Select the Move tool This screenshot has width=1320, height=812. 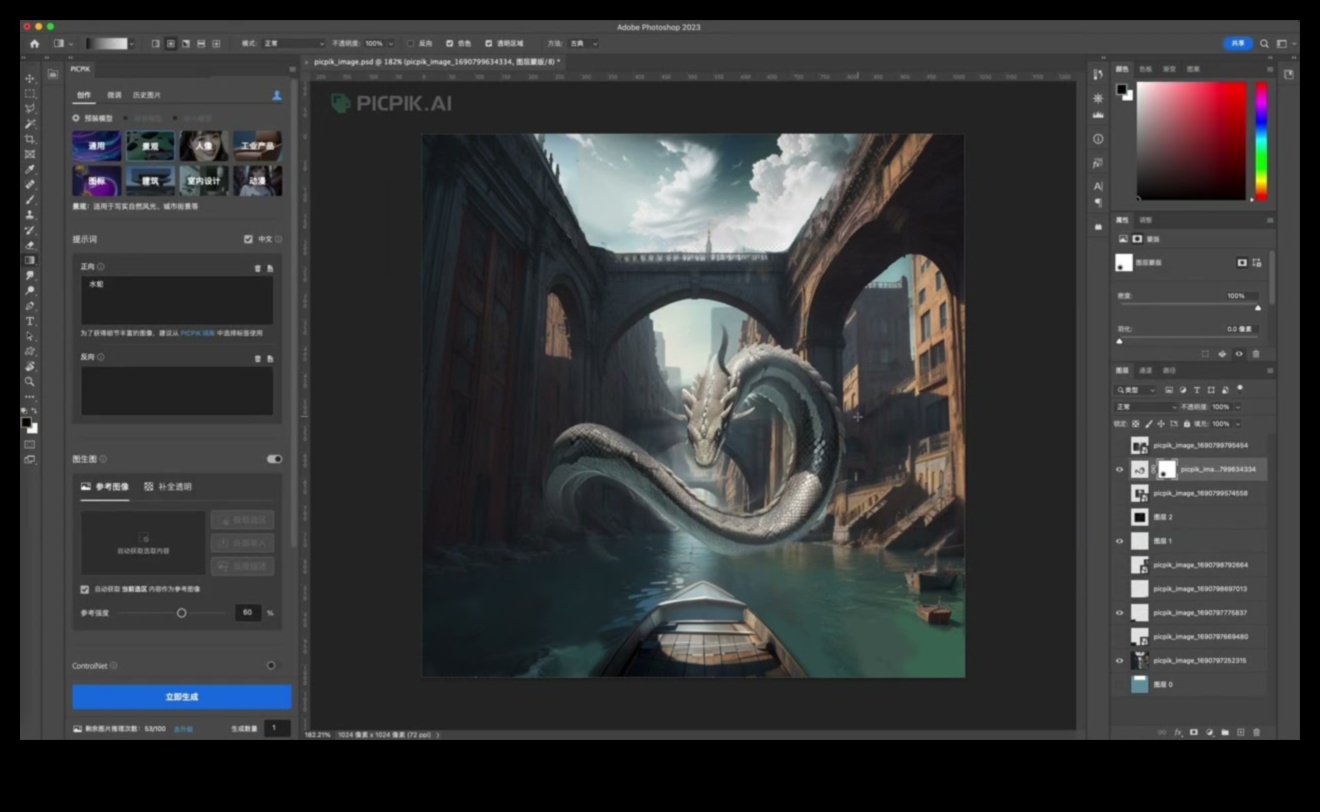(x=30, y=78)
